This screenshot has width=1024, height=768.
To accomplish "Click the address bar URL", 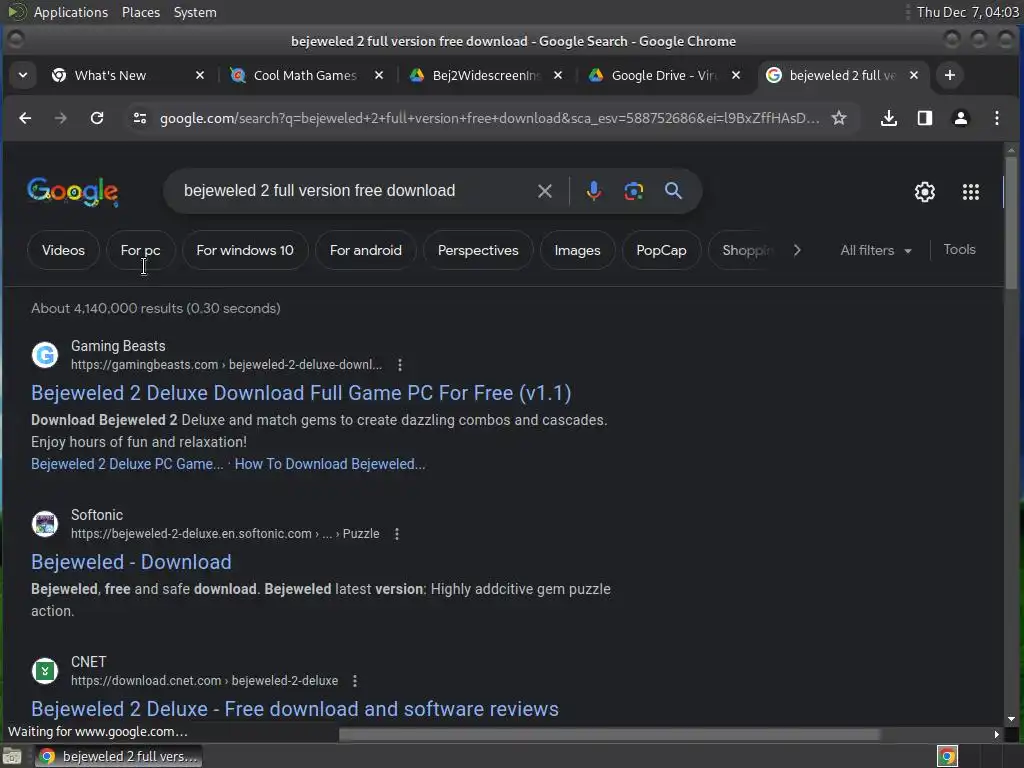I will pos(489,118).
